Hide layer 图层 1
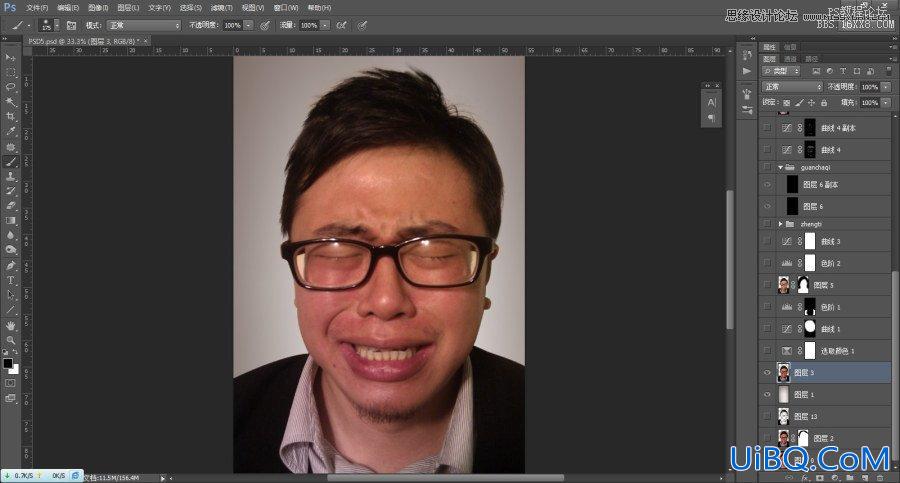 coord(767,394)
